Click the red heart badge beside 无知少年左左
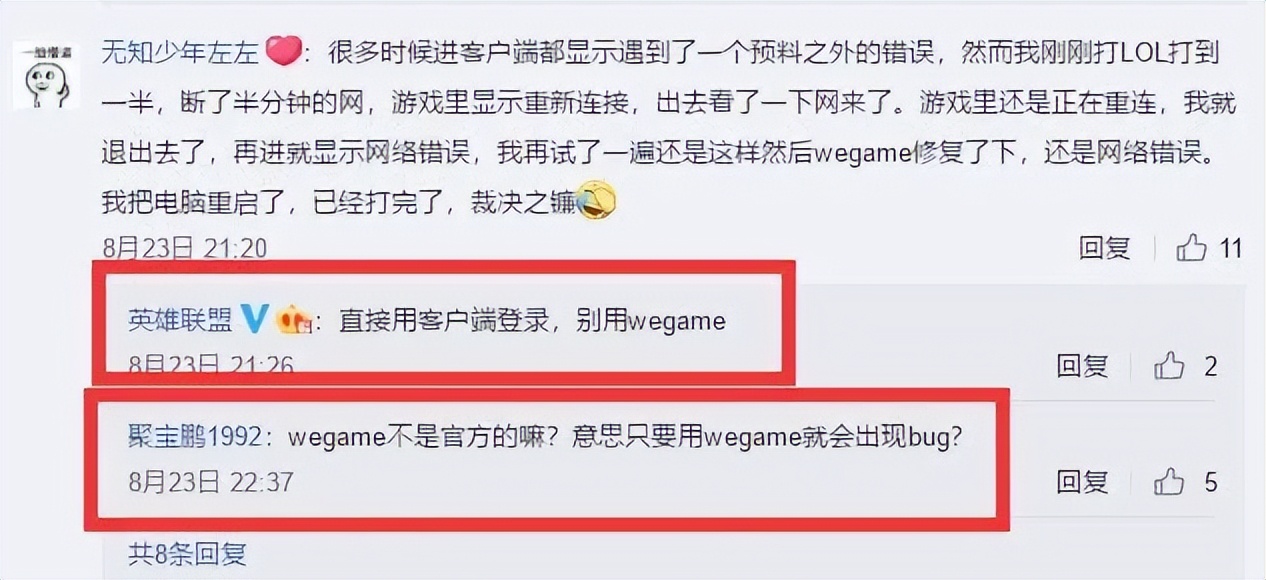The image size is (1266, 580). click(x=285, y=53)
